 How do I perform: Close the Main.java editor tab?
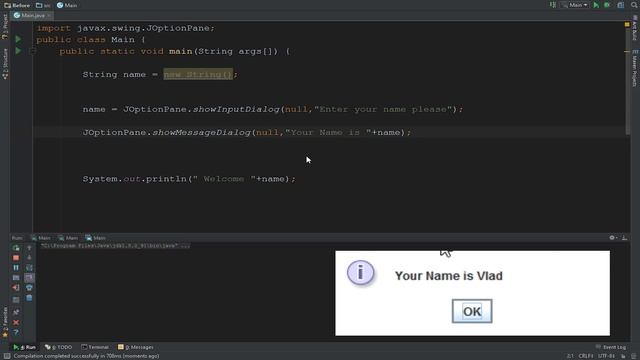[49, 16]
